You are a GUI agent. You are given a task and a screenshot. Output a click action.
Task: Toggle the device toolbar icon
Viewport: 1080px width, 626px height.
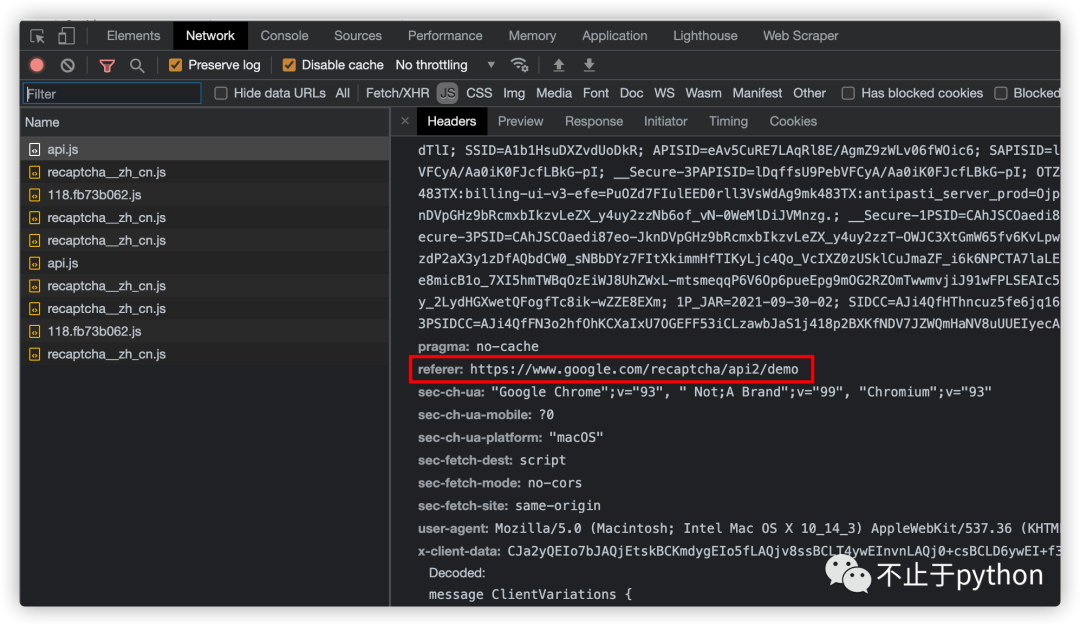tap(66, 36)
